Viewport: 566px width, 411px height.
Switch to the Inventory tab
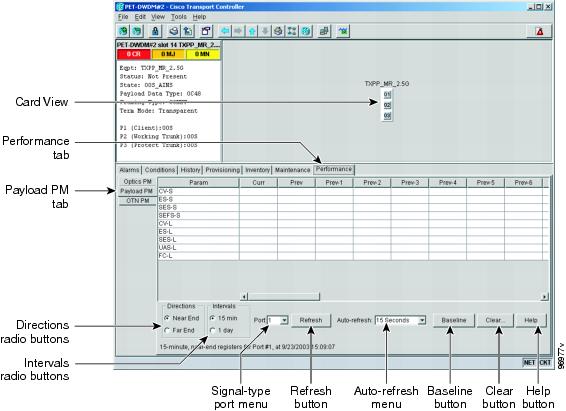[257, 170]
